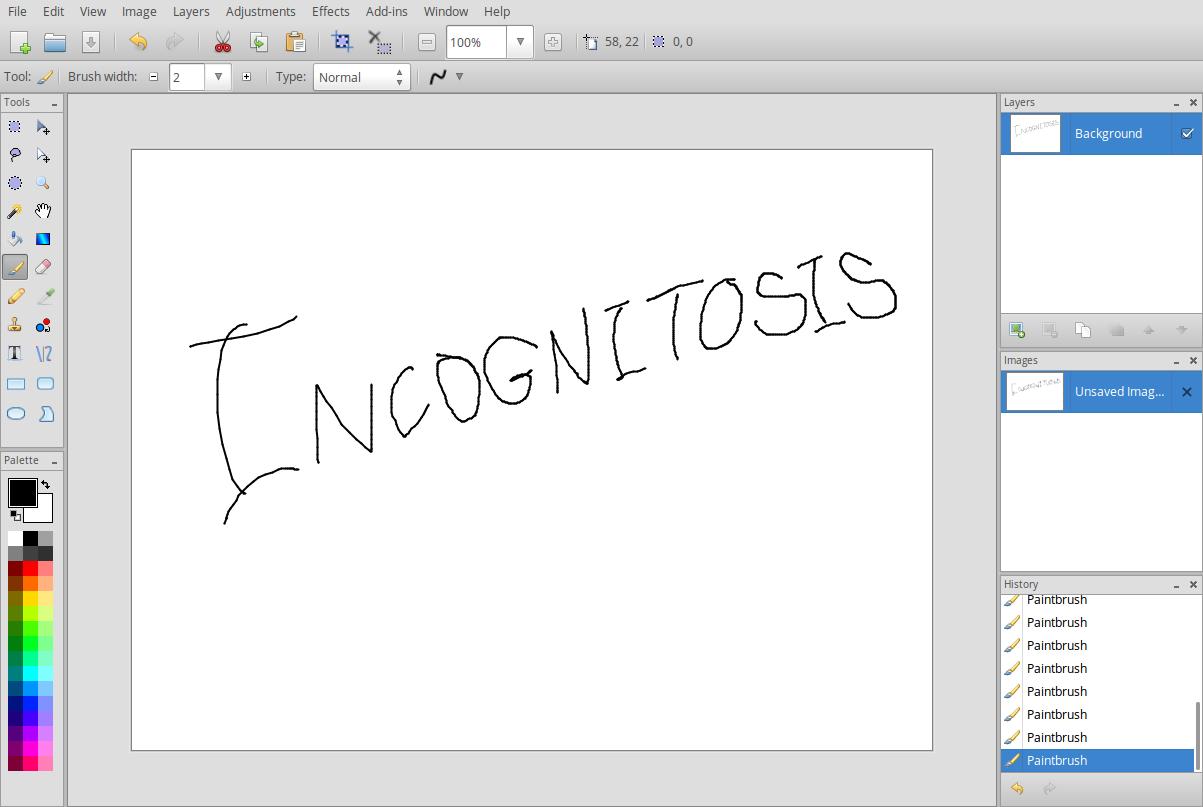Select the Eraser tool
This screenshot has height=807, width=1203.
(43, 267)
